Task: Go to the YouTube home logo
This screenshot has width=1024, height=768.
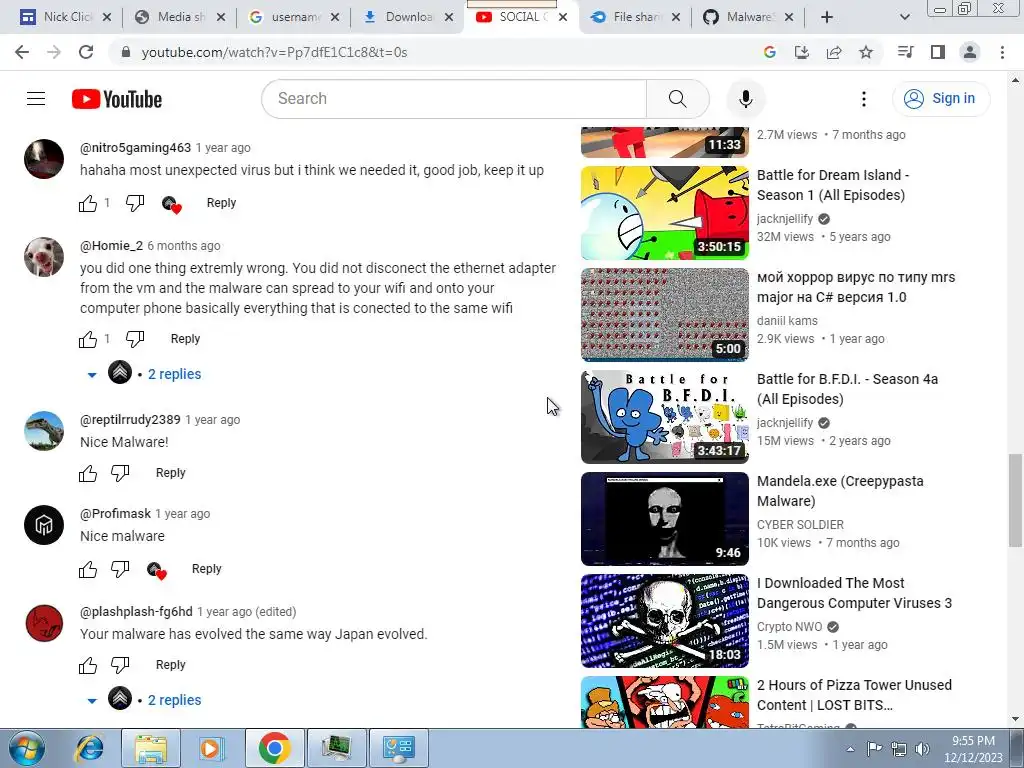Action: 117,99
